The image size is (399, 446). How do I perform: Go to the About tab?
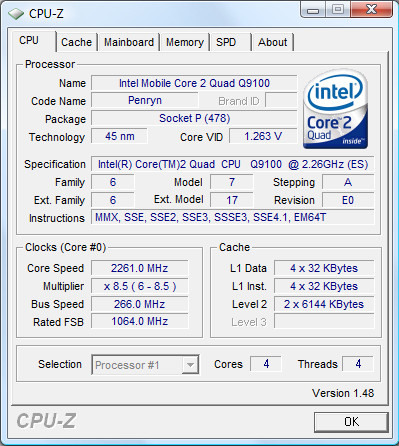pos(273,42)
